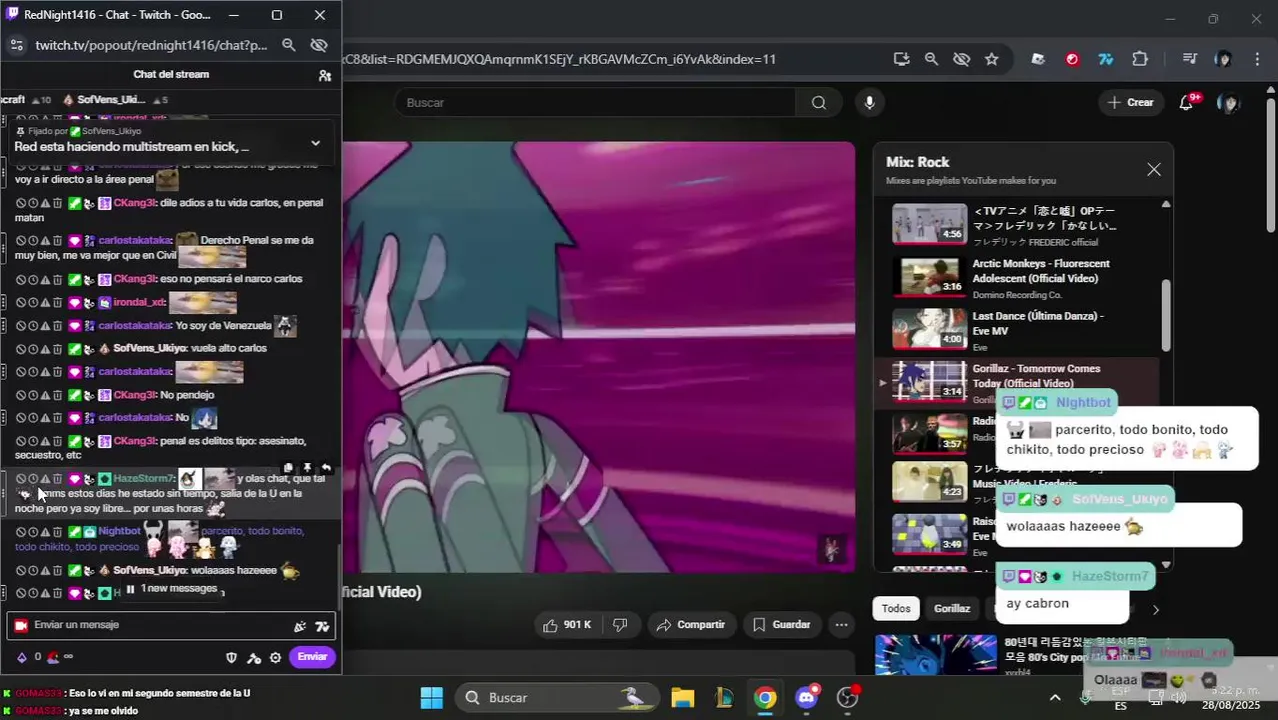Delete HazeStorm7's message with trash icon
The height and width of the screenshot is (720, 1278).
click(57, 479)
